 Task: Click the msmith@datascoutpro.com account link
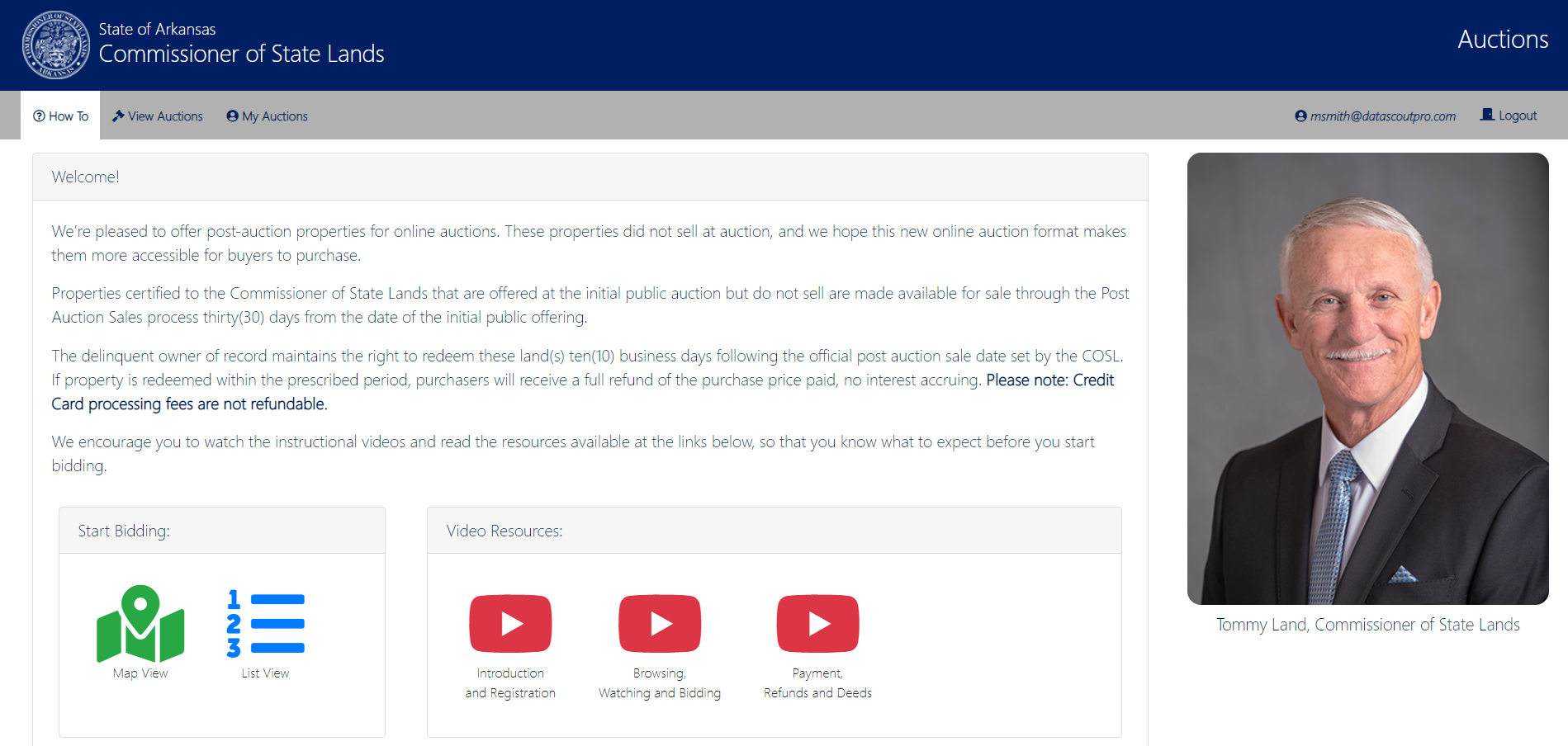[x=1375, y=116]
